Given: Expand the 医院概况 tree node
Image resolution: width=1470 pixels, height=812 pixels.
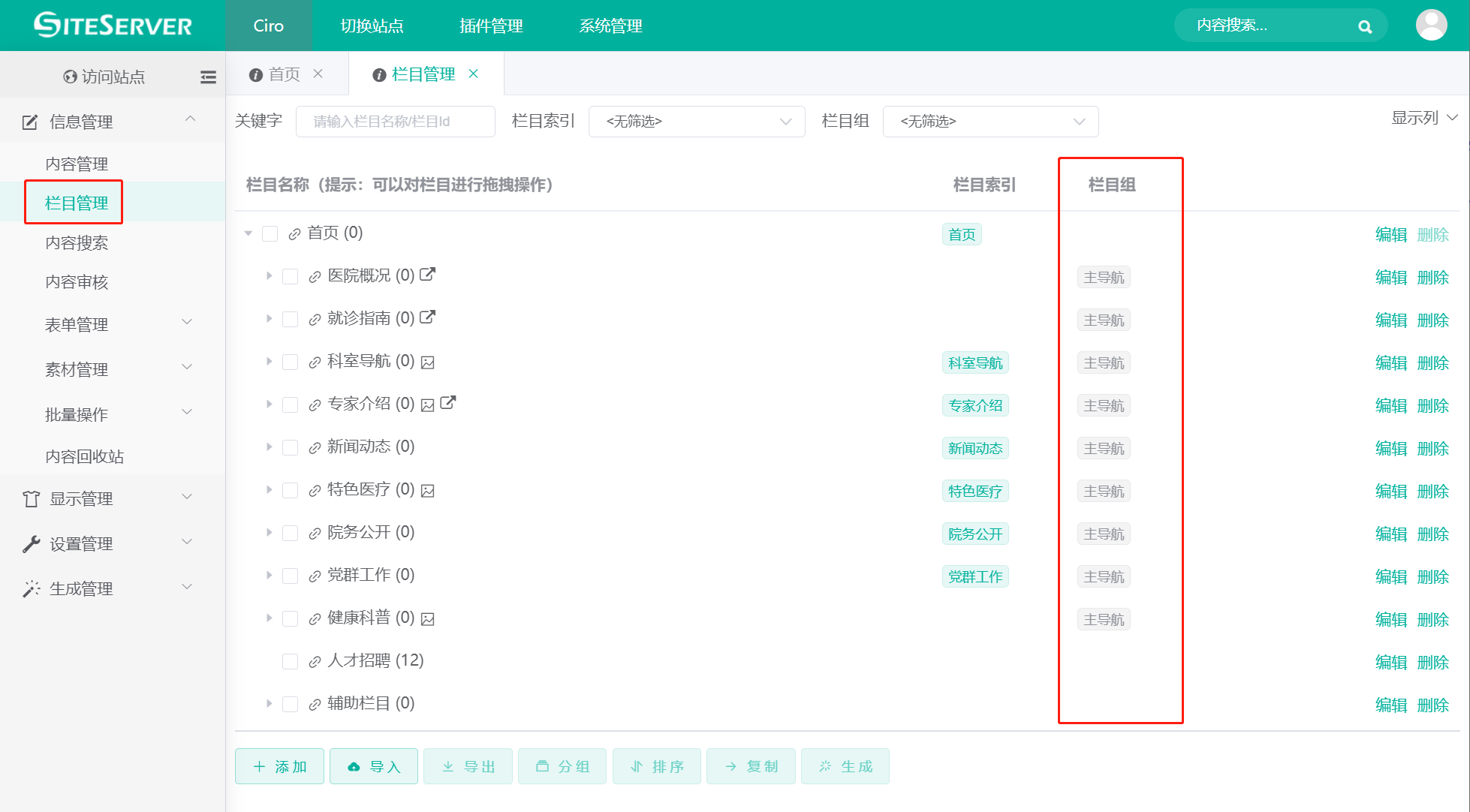Looking at the screenshot, I should pos(270,275).
